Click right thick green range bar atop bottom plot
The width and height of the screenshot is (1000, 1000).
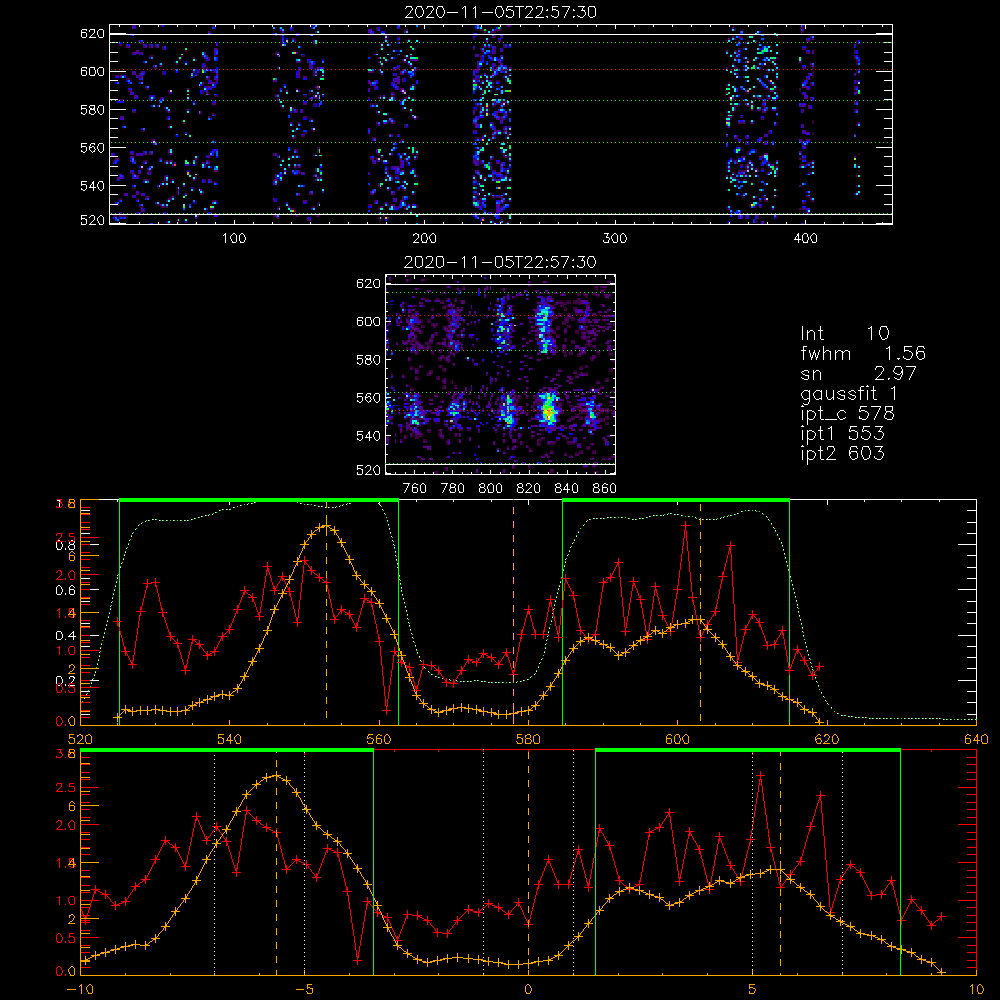click(748, 751)
